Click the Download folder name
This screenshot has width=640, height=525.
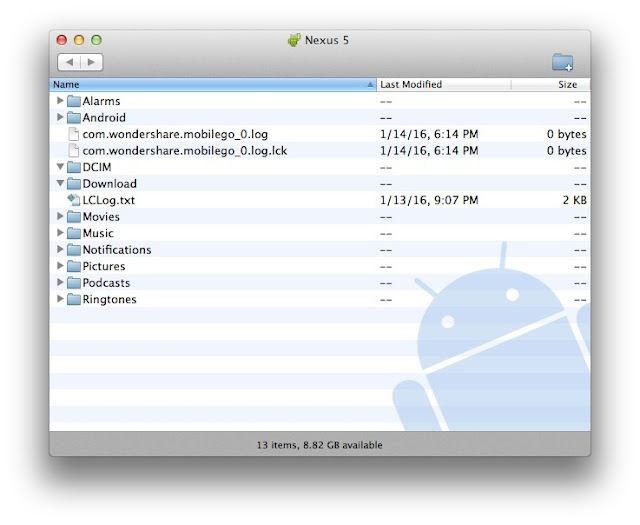[x=109, y=184]
